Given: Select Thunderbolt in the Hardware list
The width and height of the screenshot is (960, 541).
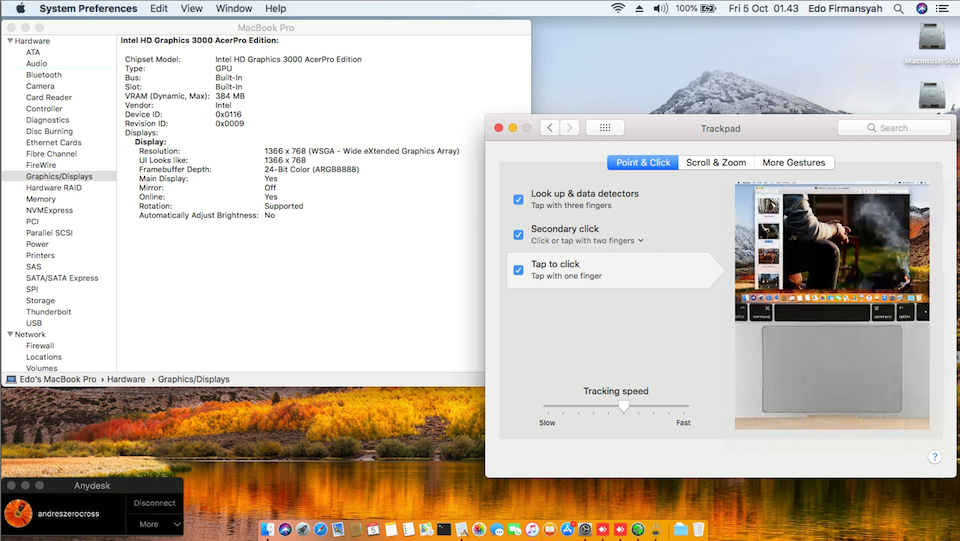Looking at the screenshot, I should [49, 312].
